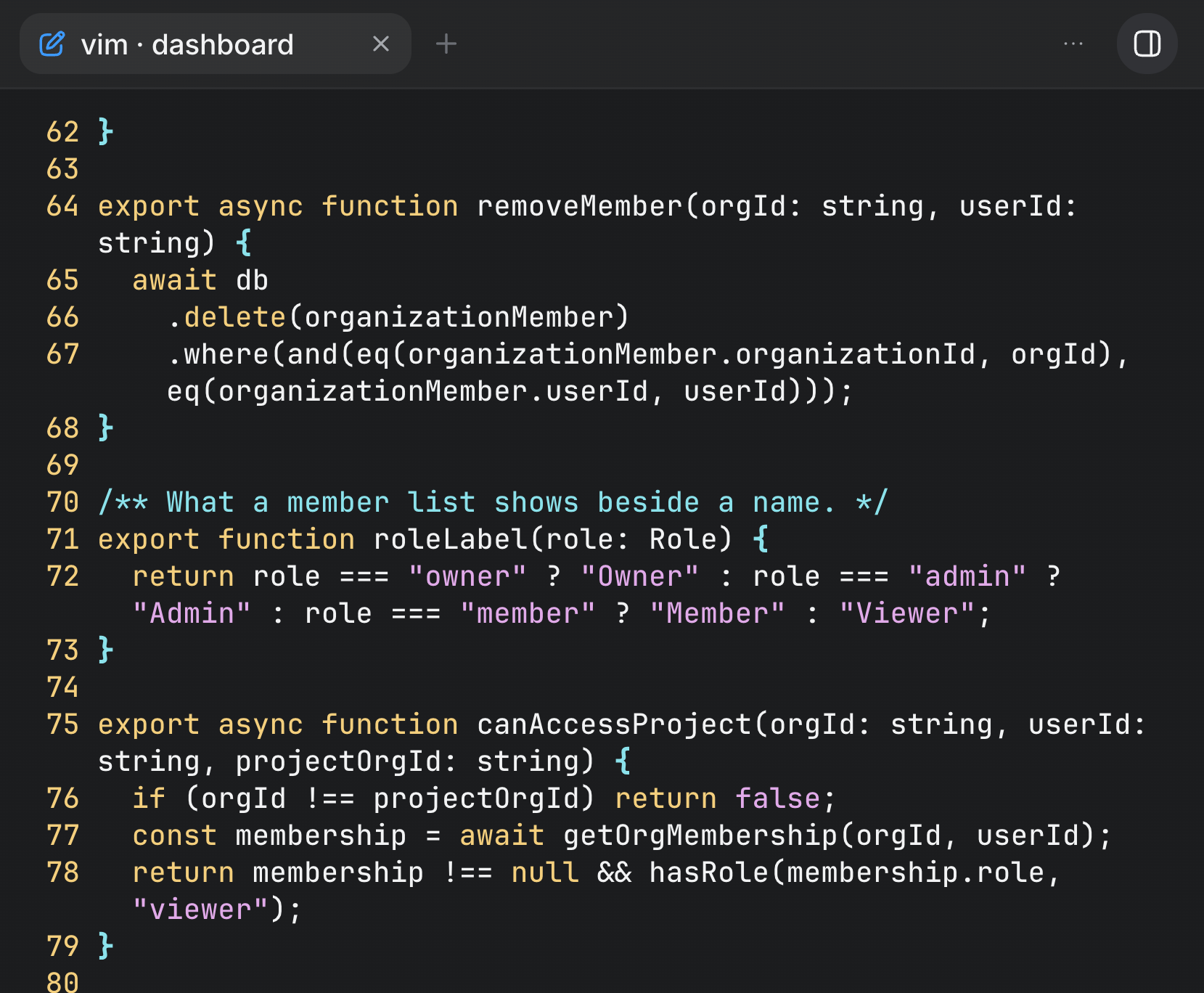
Task: Click the closing brace on line 79
Action: tap(106, 947)
